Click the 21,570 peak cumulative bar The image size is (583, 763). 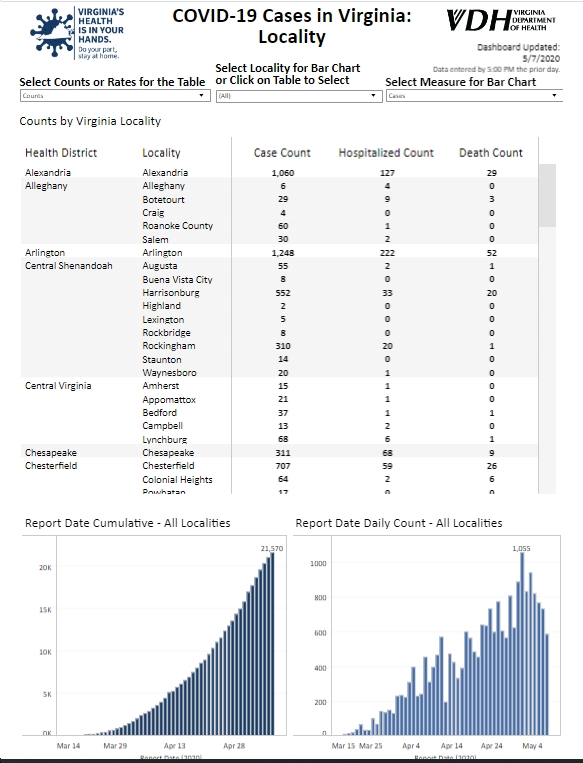tap(272, 643)
